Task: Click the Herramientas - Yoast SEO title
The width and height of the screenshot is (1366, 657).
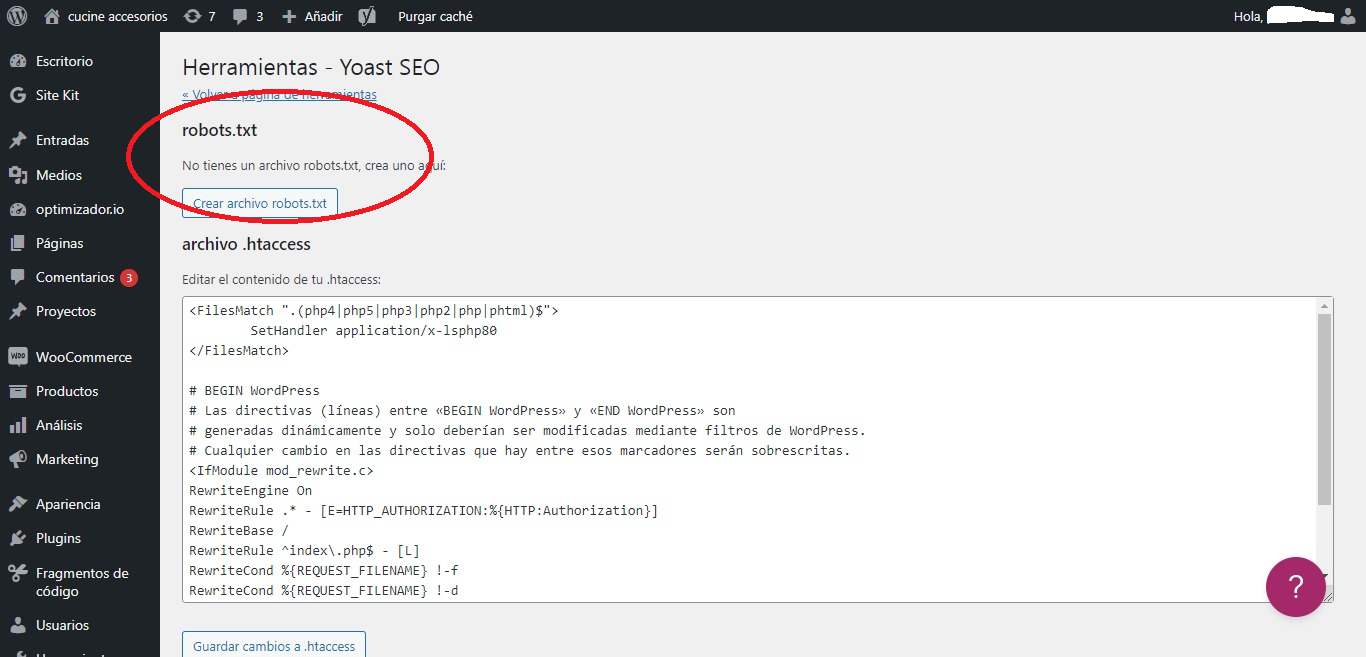Action: (311, 67)
